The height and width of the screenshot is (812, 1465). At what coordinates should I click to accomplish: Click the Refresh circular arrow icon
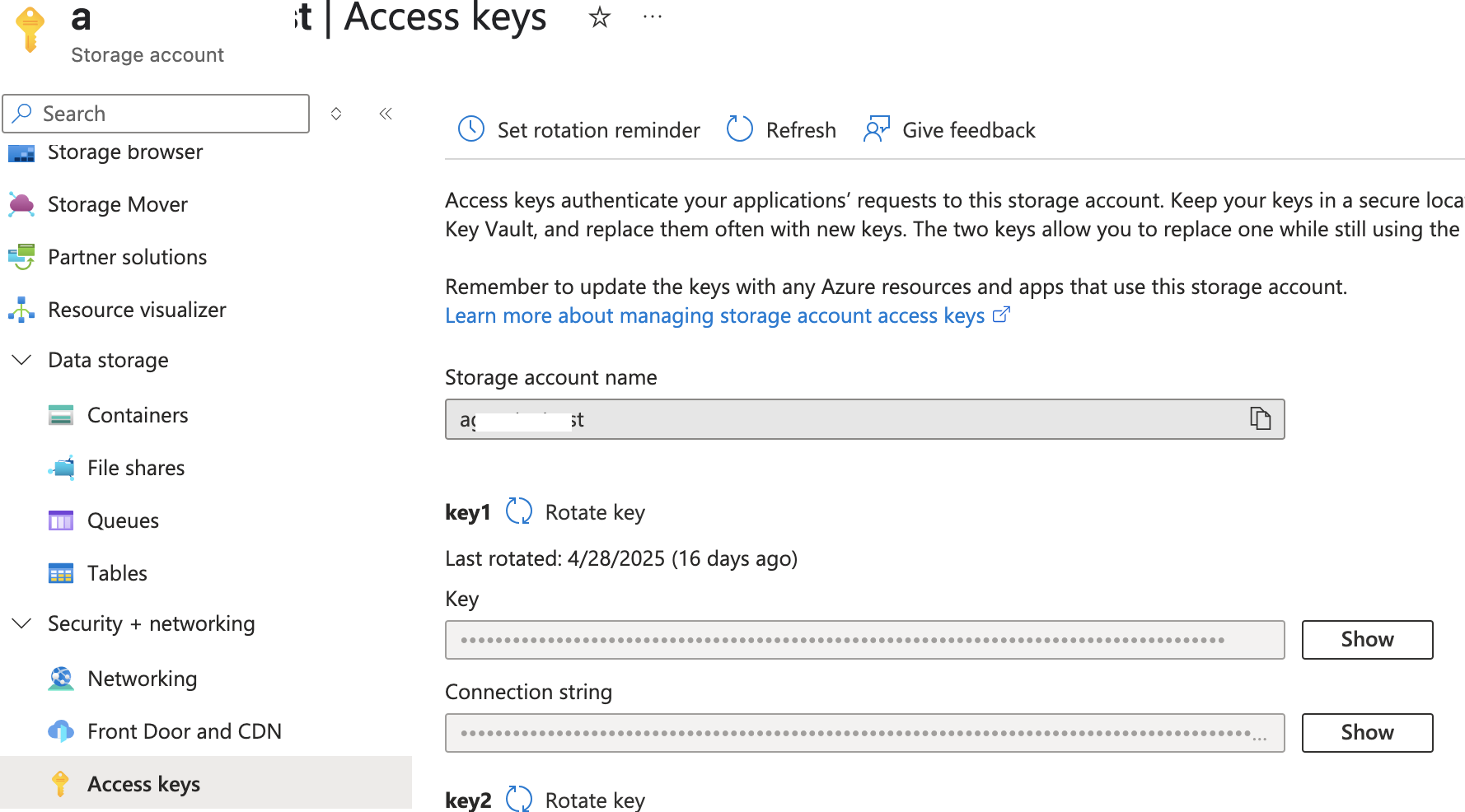coord(740,129)
